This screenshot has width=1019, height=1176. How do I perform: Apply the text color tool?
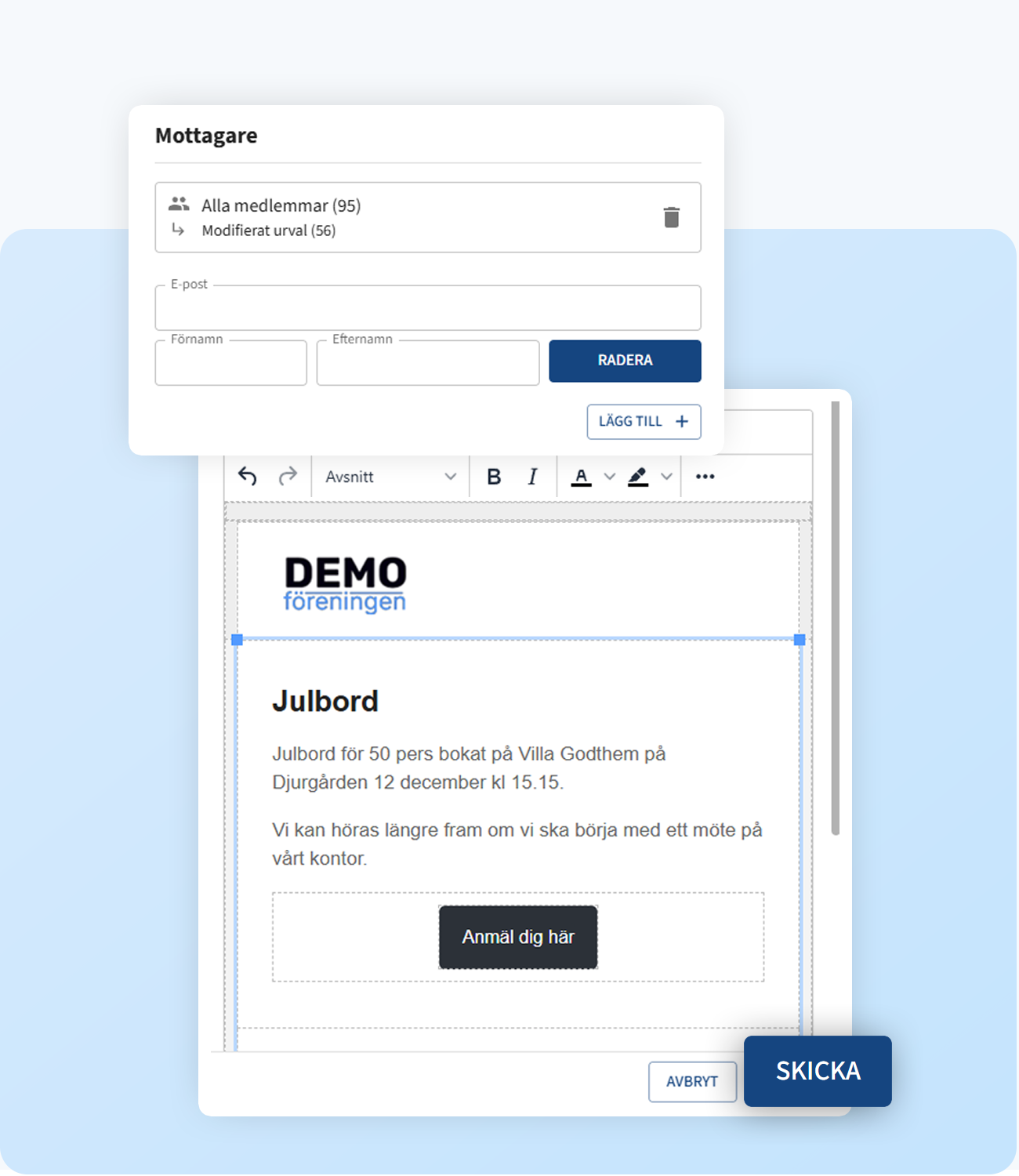tap(581, 477)
